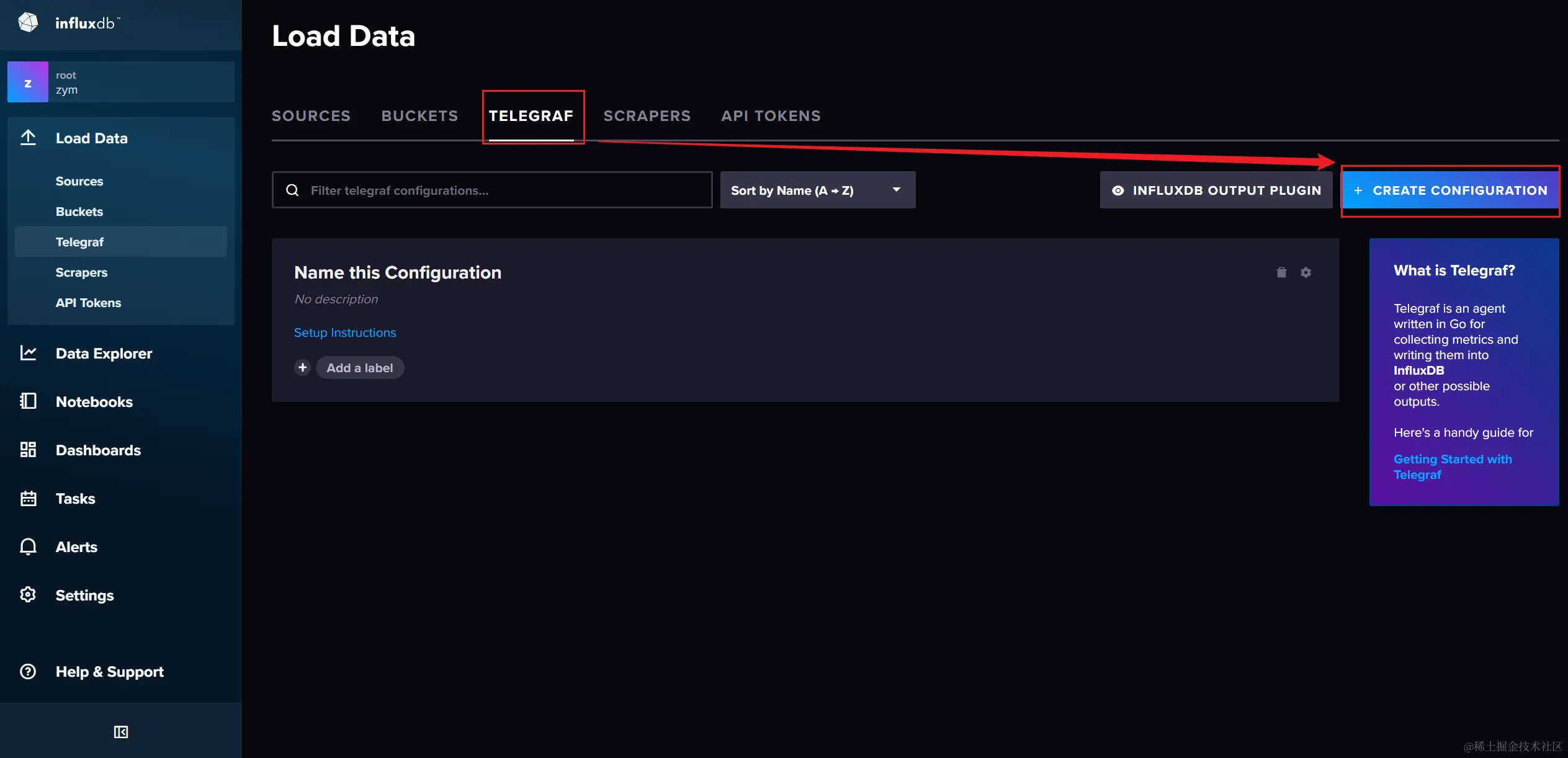Open root zym account switcher
The image size is (1568, 758).
[x=121, y=82]
